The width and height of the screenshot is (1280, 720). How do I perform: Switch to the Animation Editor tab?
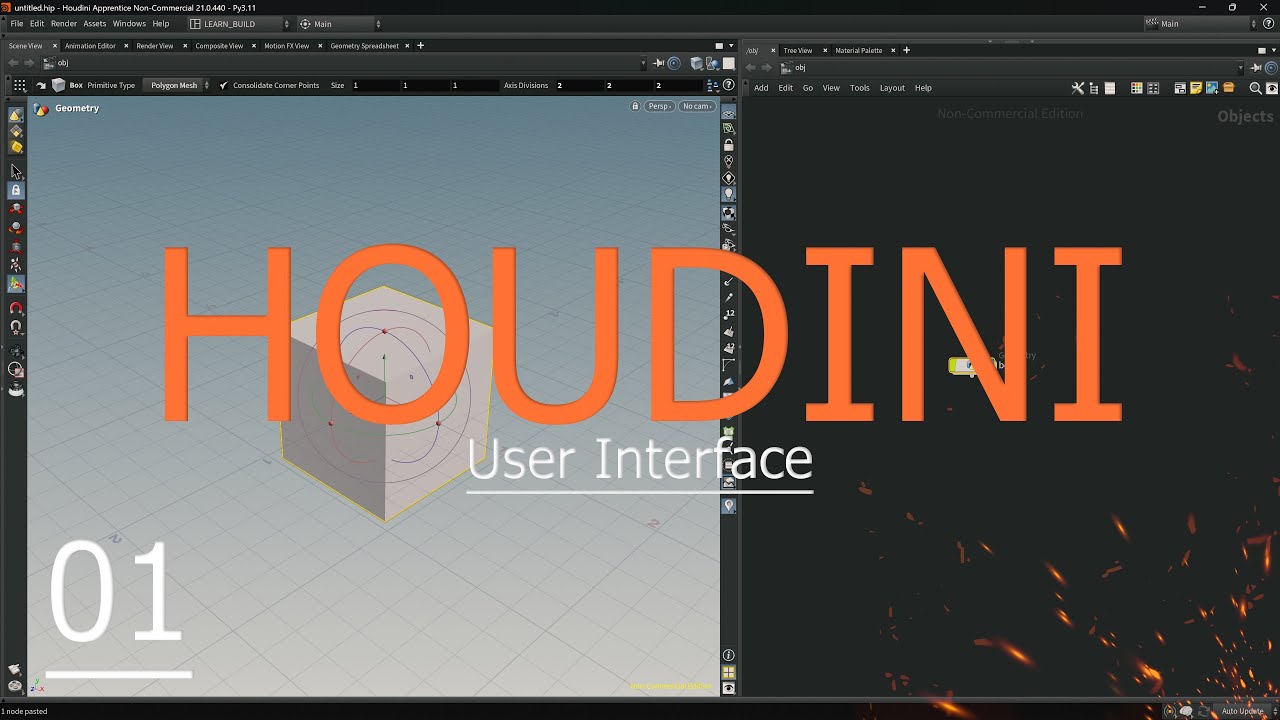point(90,46)
